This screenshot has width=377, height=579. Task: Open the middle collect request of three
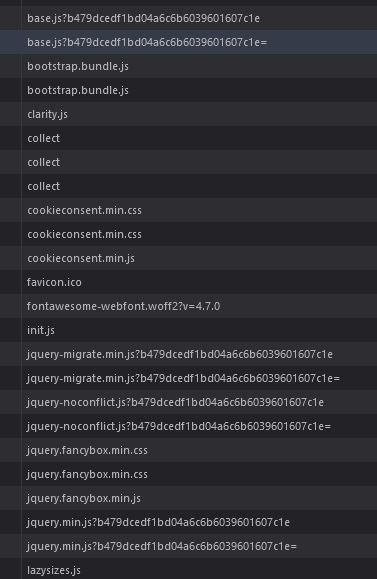pyautogui.click(x=188, y=162)
